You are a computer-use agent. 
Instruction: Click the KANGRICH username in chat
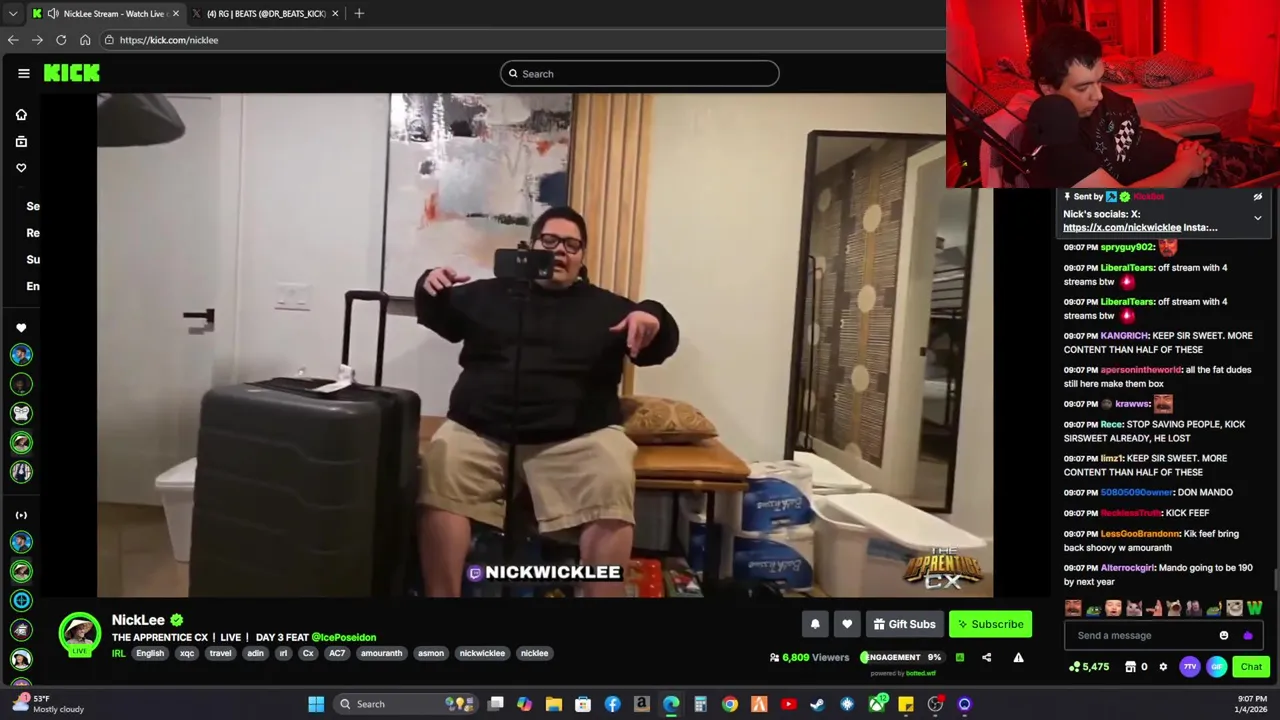click(x=1124, y=336)
